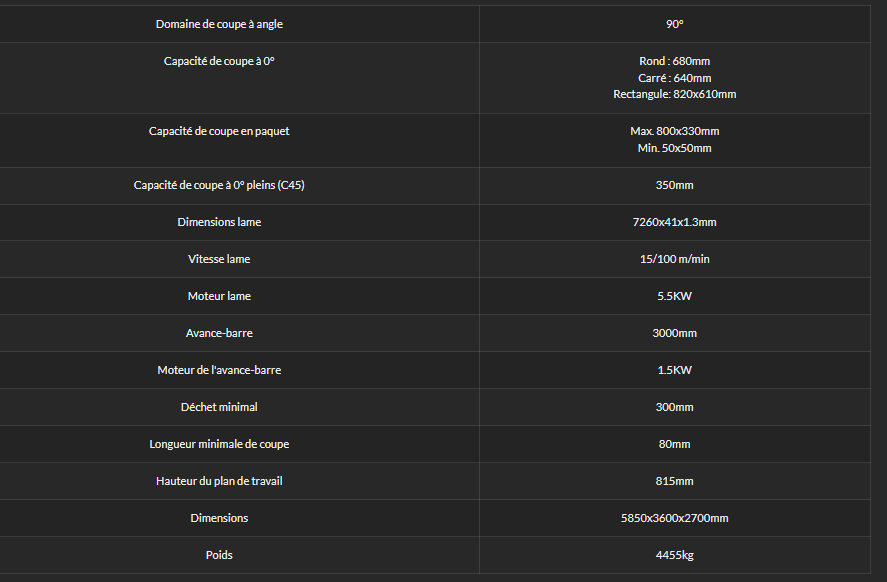Select the 4455kg 'Poids' value

pyautogui.click(x=674, y=555)
